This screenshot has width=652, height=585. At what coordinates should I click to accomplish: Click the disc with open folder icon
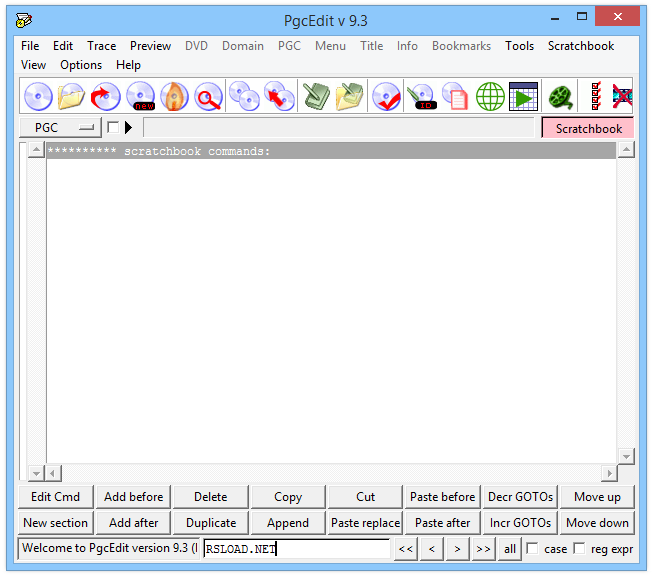[72, 96]
